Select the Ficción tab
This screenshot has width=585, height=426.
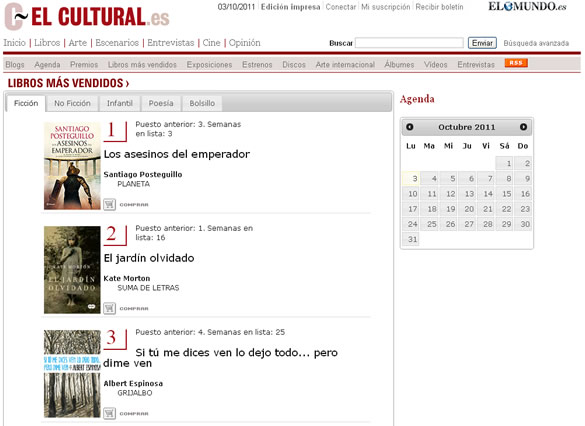26,103
